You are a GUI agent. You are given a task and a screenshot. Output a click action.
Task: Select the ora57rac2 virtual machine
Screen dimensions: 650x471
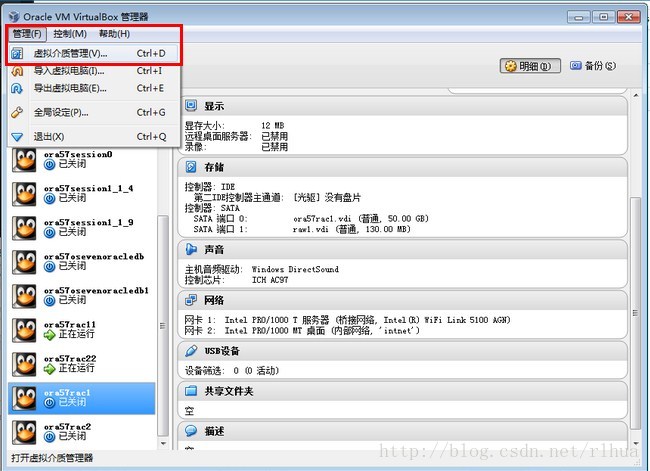click(x=82, y=432)
